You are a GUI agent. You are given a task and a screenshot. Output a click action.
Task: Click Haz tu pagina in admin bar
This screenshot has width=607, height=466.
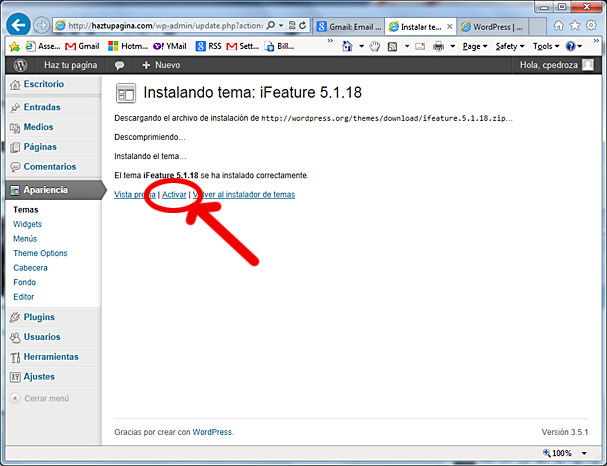[70, 65]
